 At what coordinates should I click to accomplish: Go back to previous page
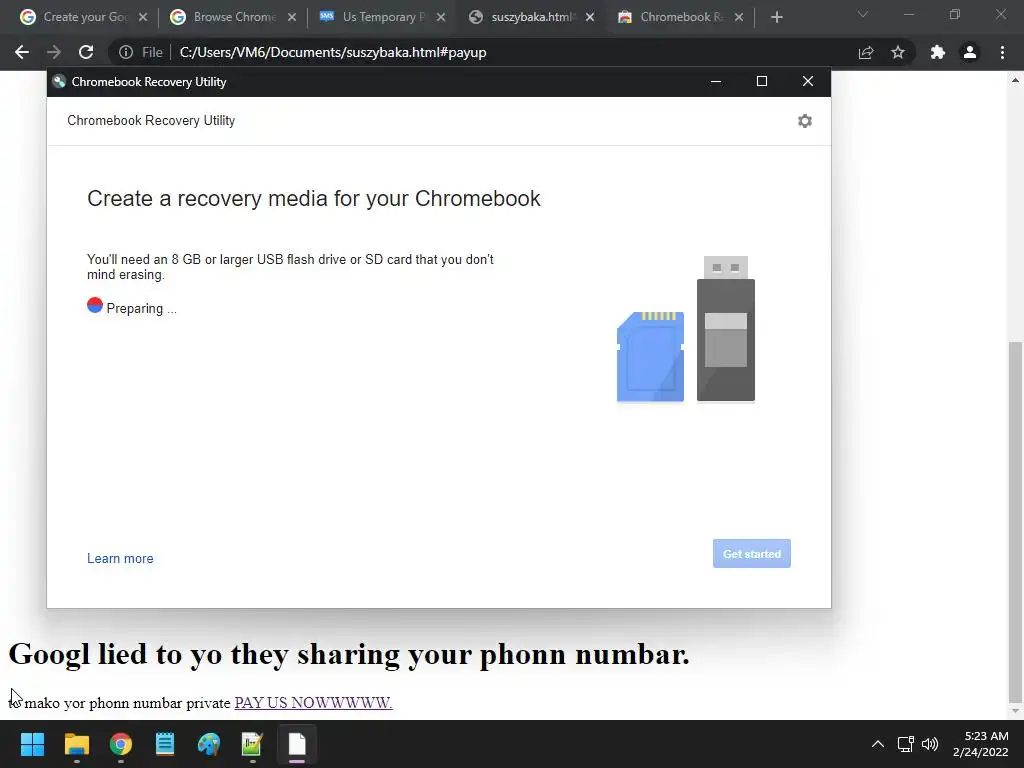click(x=22, y=52)
